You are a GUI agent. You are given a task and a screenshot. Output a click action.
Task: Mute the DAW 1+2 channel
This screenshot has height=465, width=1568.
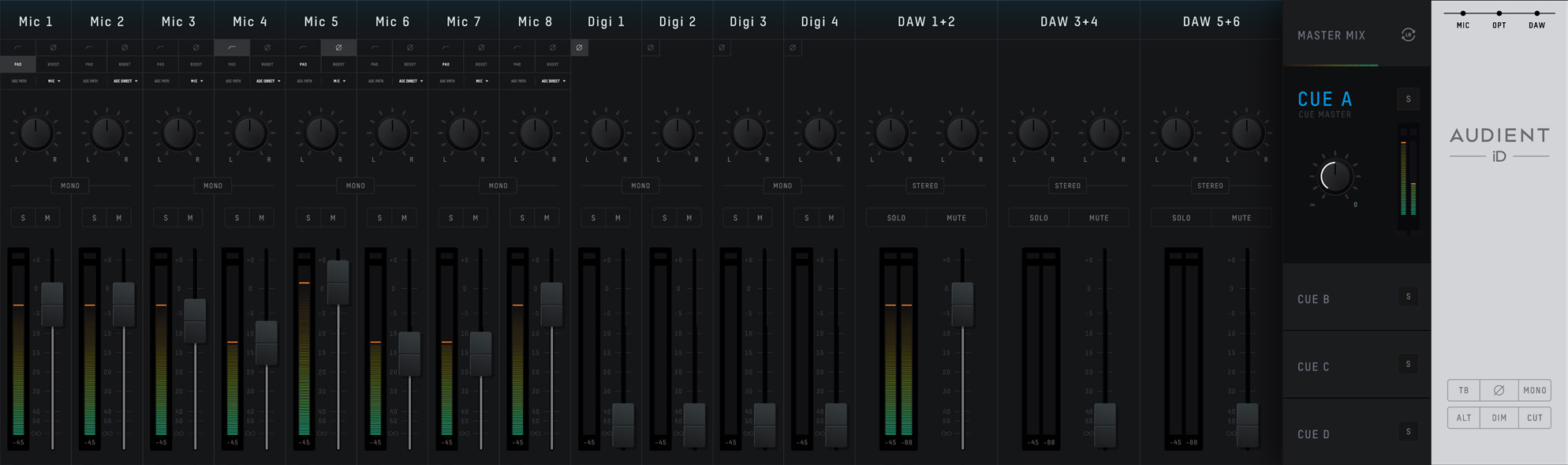point(957,218)
